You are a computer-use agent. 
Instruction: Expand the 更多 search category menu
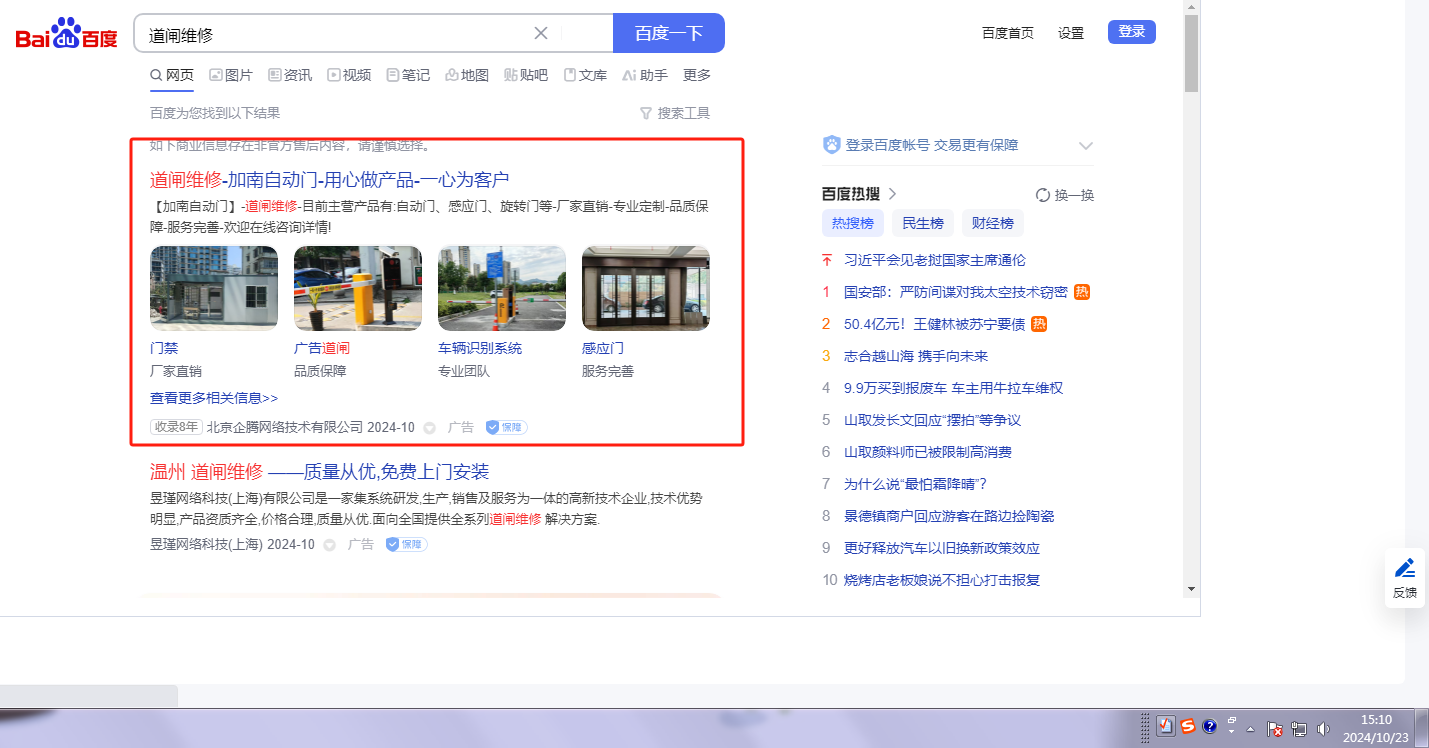tap(696, 75)
